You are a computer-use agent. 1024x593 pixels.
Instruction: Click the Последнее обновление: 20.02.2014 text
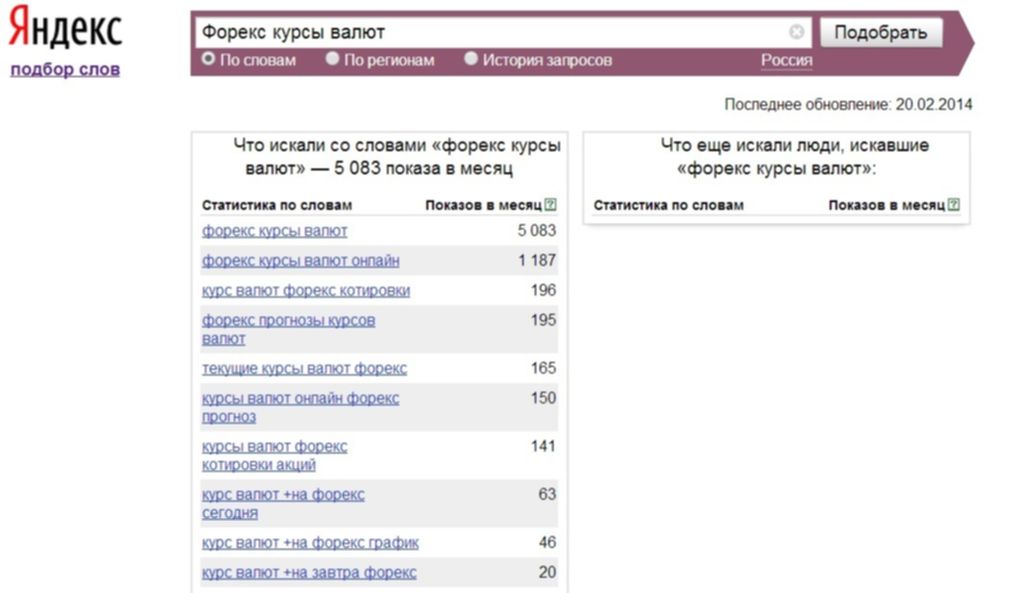[x=848, y=104]
